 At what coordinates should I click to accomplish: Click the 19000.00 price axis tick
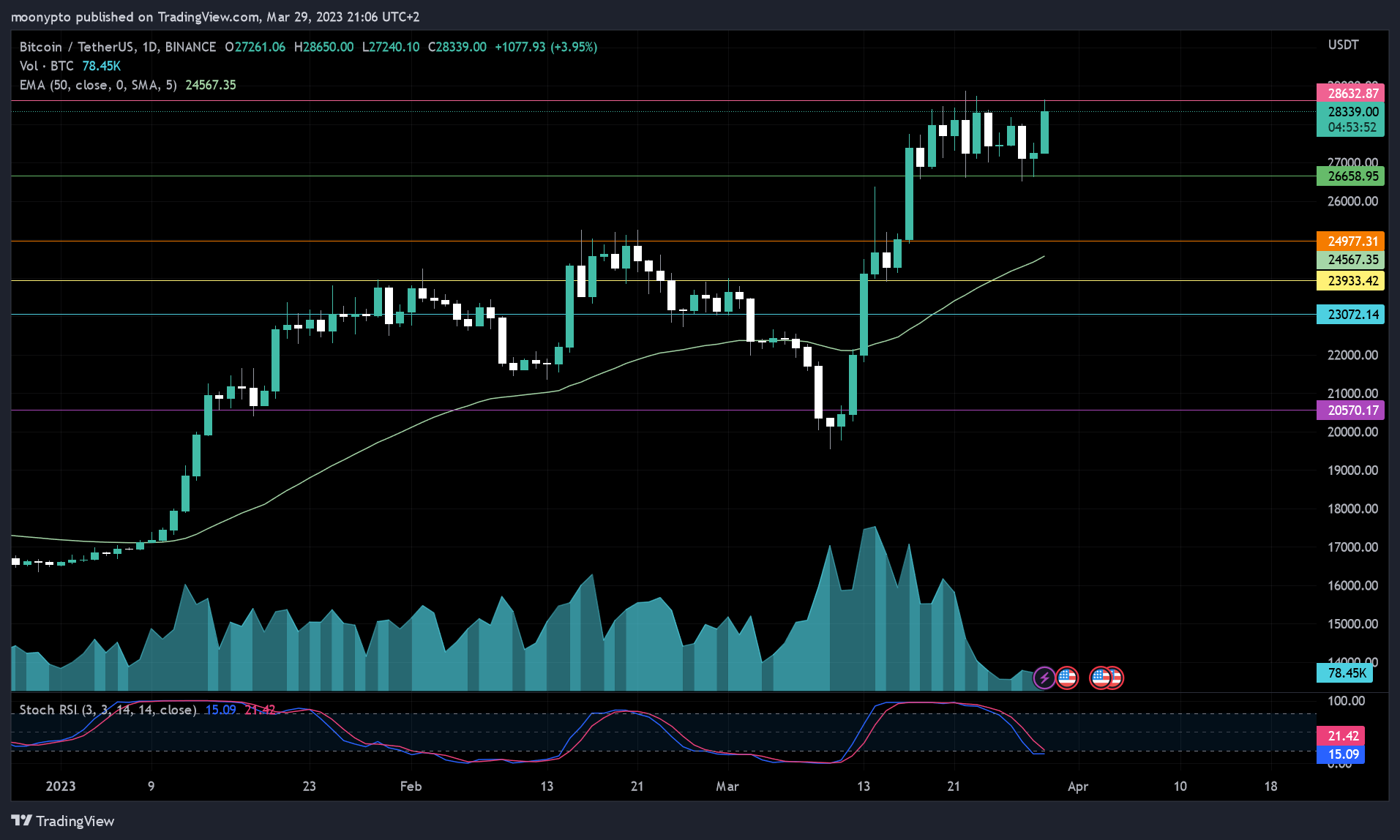(x=1352, y=470)
